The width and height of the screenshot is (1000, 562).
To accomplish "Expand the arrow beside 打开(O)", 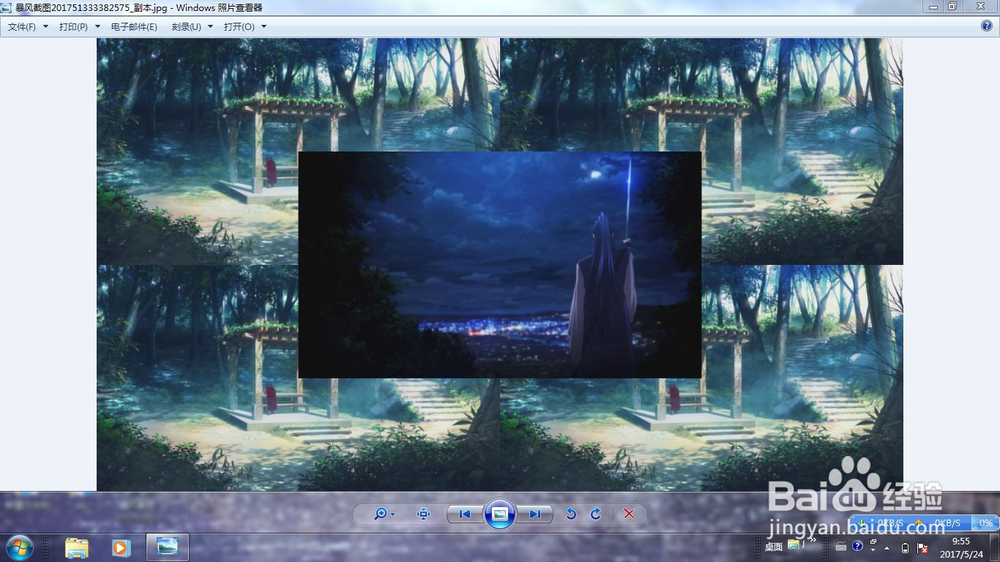I will [264, 27].
